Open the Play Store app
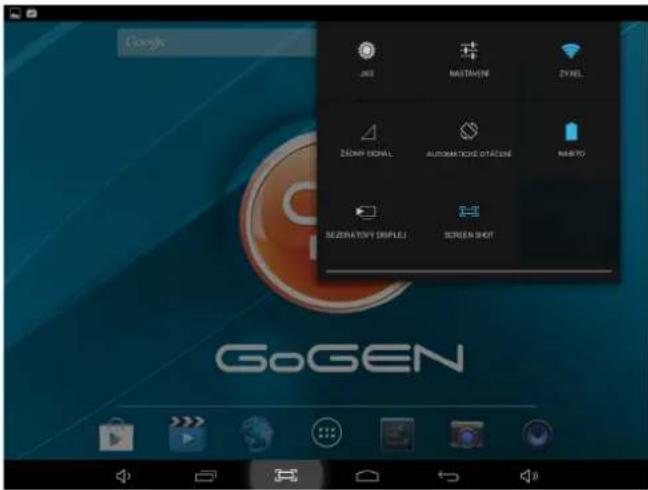Image resolution: width=648 pixels, height=490 pixels. [116, 434]
